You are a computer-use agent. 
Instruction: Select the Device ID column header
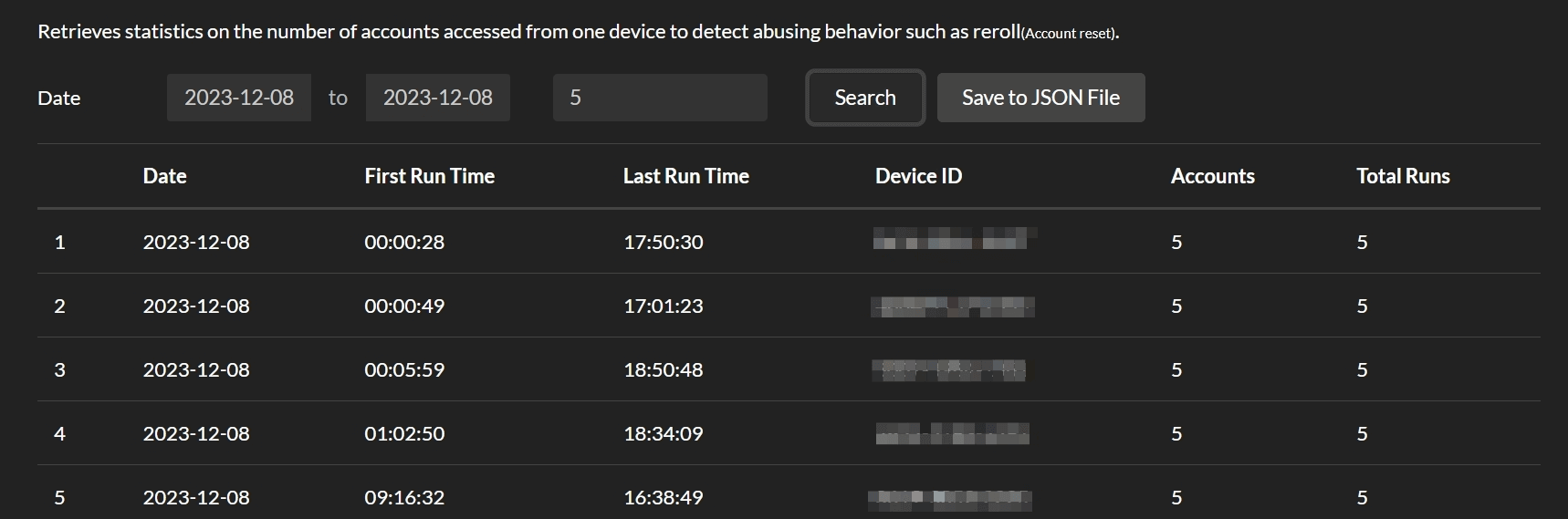[x=918, y=176]
